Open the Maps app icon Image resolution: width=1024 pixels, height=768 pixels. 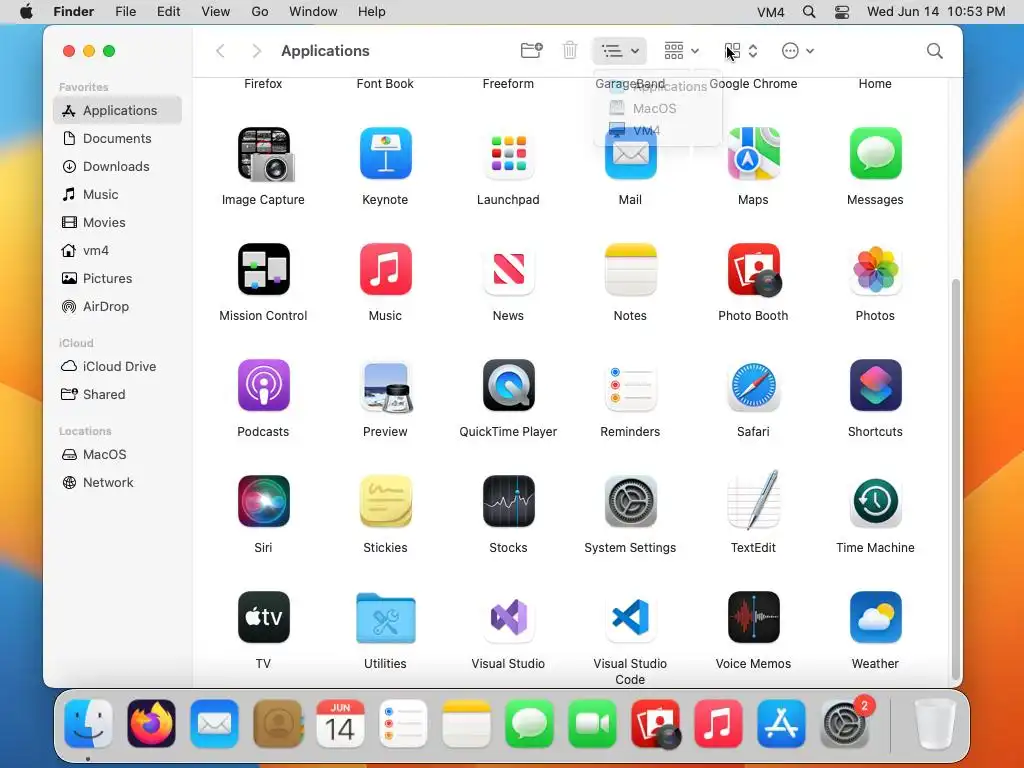click(x=753, y=154)
